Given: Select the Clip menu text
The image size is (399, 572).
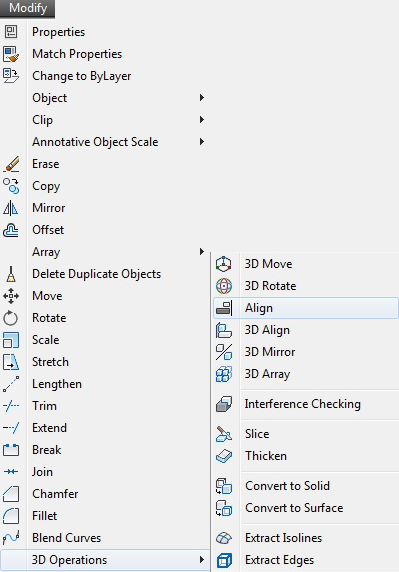Looking at the screenshot, I should click(x=42, y=120).
